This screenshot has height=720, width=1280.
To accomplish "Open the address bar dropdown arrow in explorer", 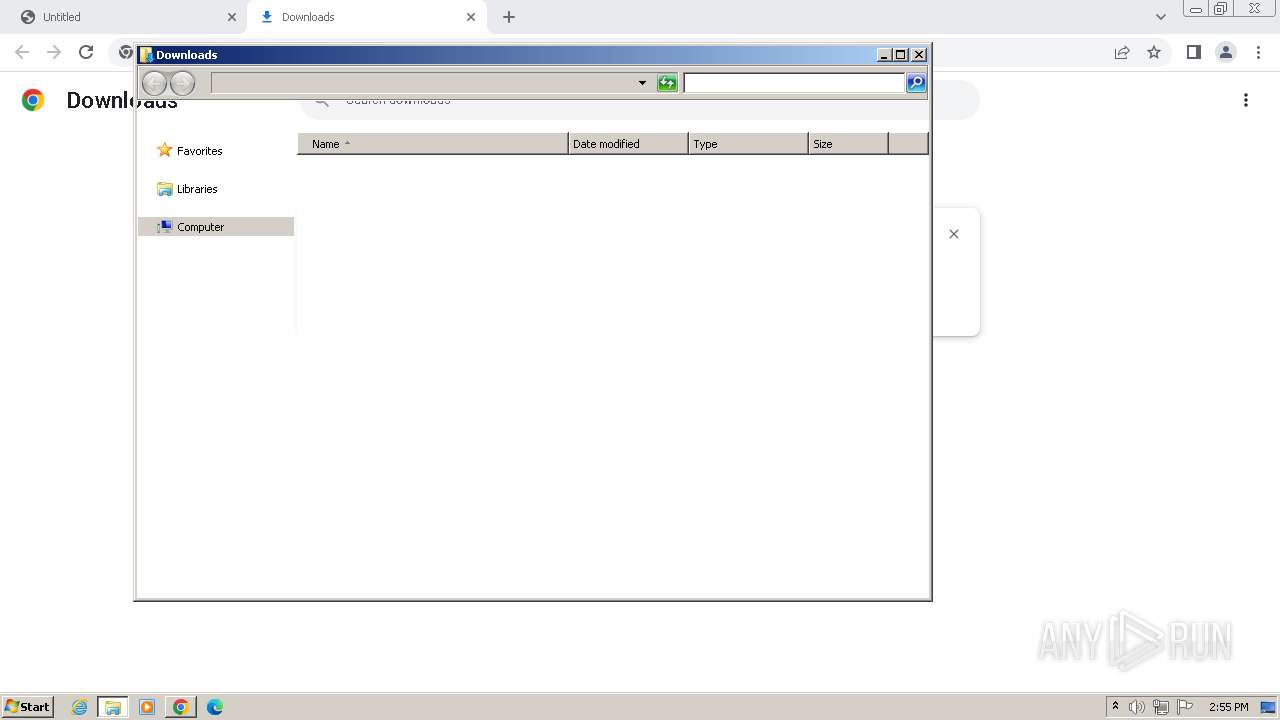I will [642, 83].
